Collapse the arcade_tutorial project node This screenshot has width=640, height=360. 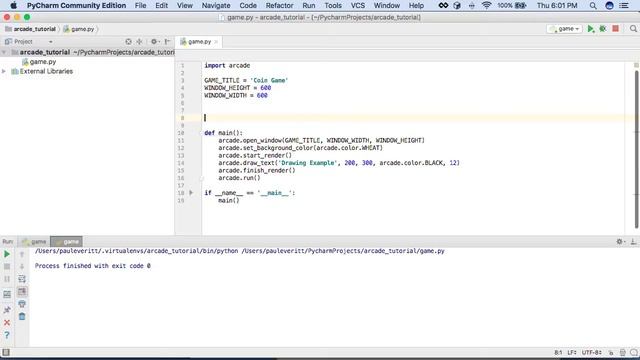click(4, 52)
